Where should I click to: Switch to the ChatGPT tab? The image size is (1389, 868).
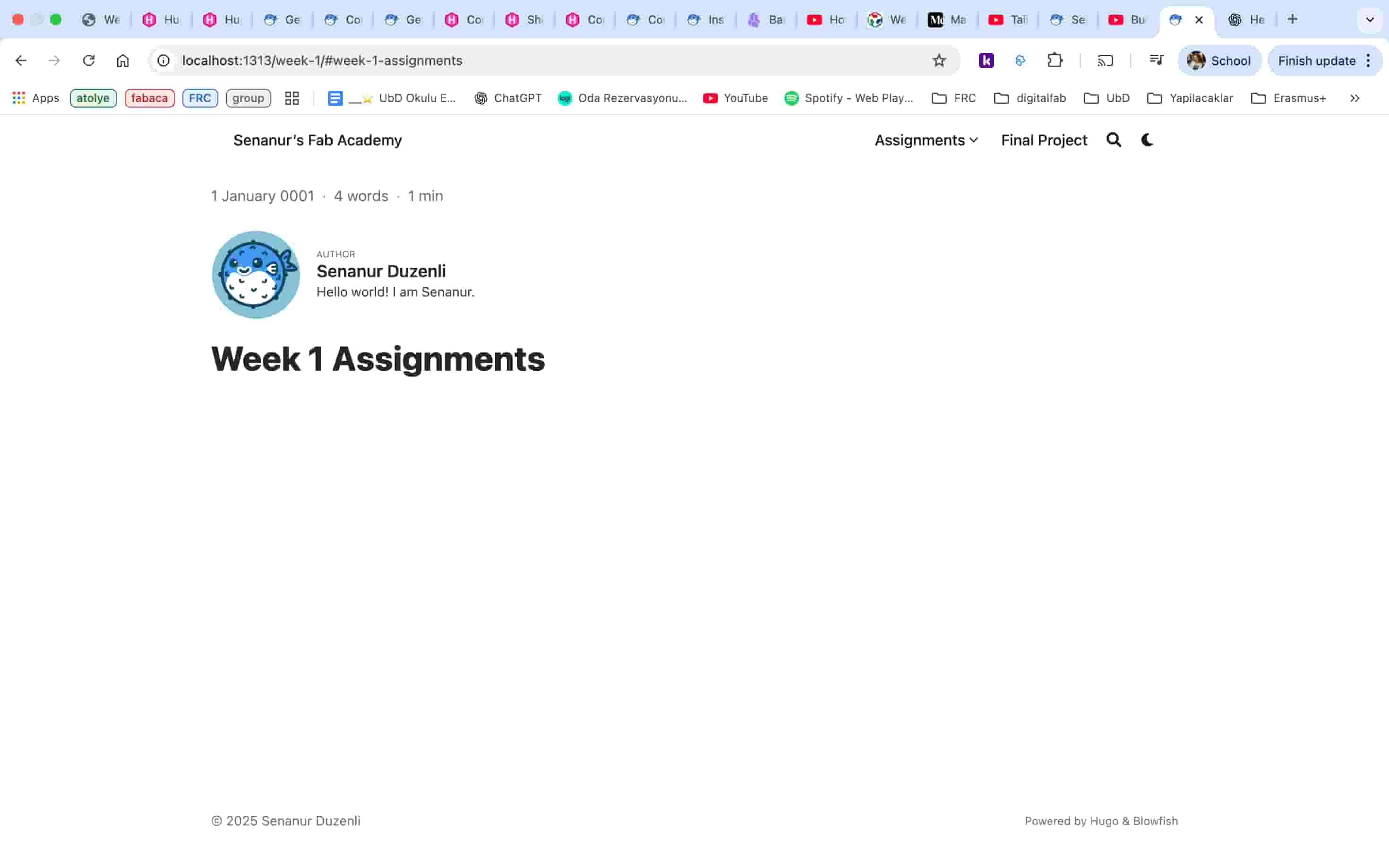pyautogui.click(x=1246, y=19)
